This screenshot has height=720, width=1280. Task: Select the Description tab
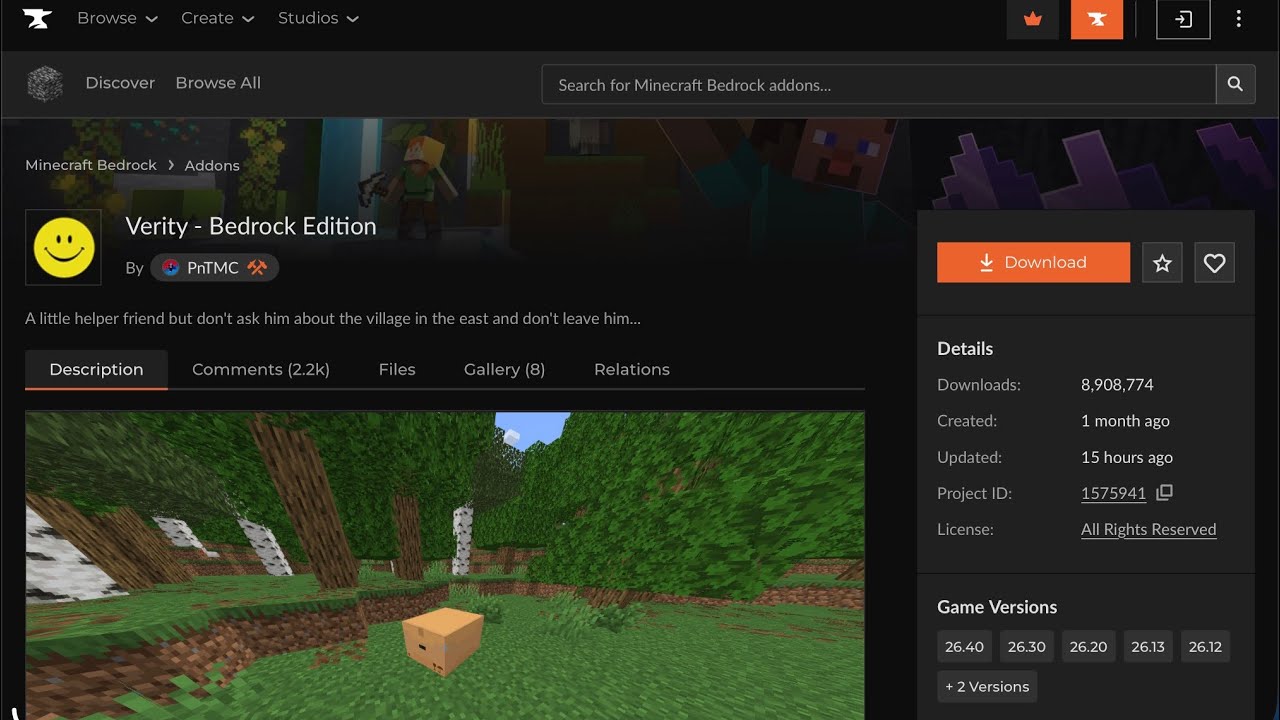(96, 369)
